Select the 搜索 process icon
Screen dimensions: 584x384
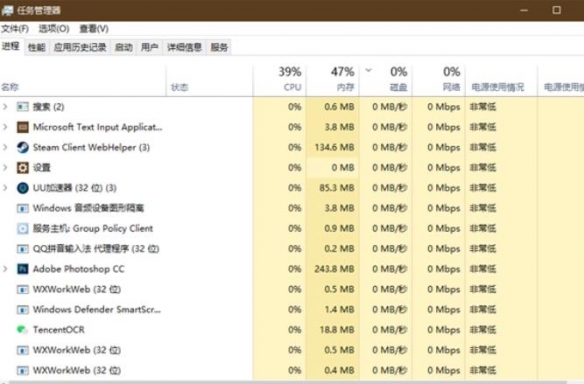coord(23,107)
